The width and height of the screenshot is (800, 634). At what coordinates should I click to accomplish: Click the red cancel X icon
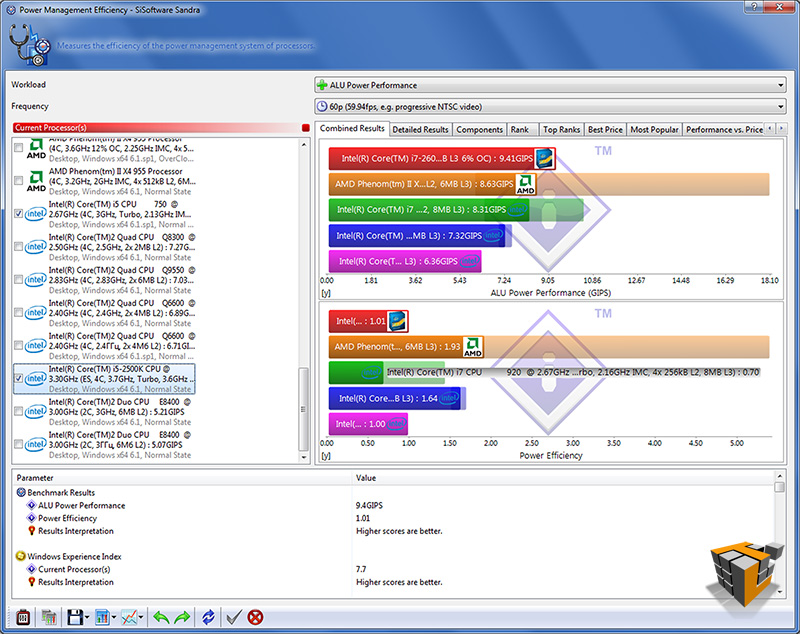tap(255, 617)
